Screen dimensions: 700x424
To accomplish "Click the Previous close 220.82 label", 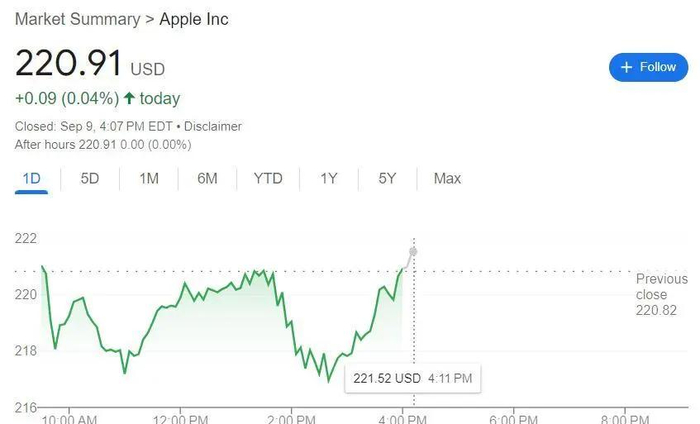I will [661, 294].
